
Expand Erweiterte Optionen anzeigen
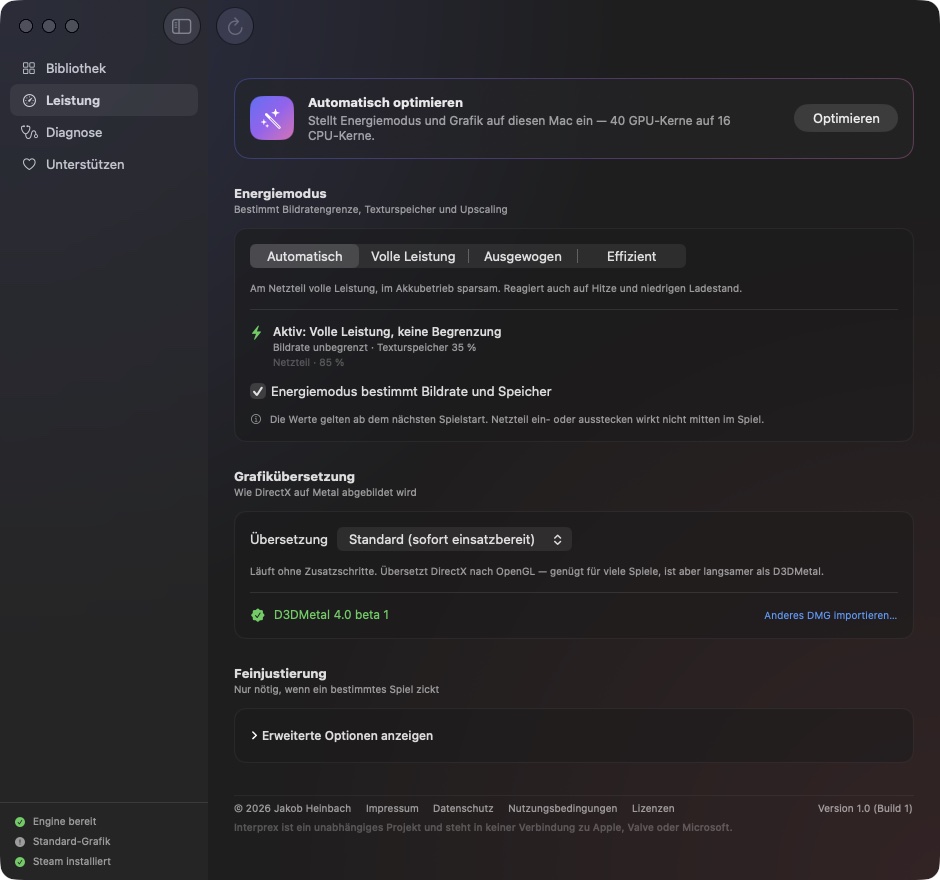click(x=342, y=736)
